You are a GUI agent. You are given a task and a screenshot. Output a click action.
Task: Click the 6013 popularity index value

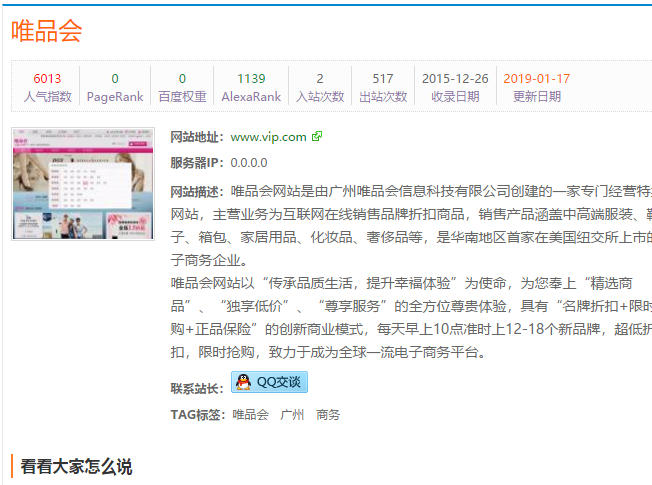coord(47,79)
